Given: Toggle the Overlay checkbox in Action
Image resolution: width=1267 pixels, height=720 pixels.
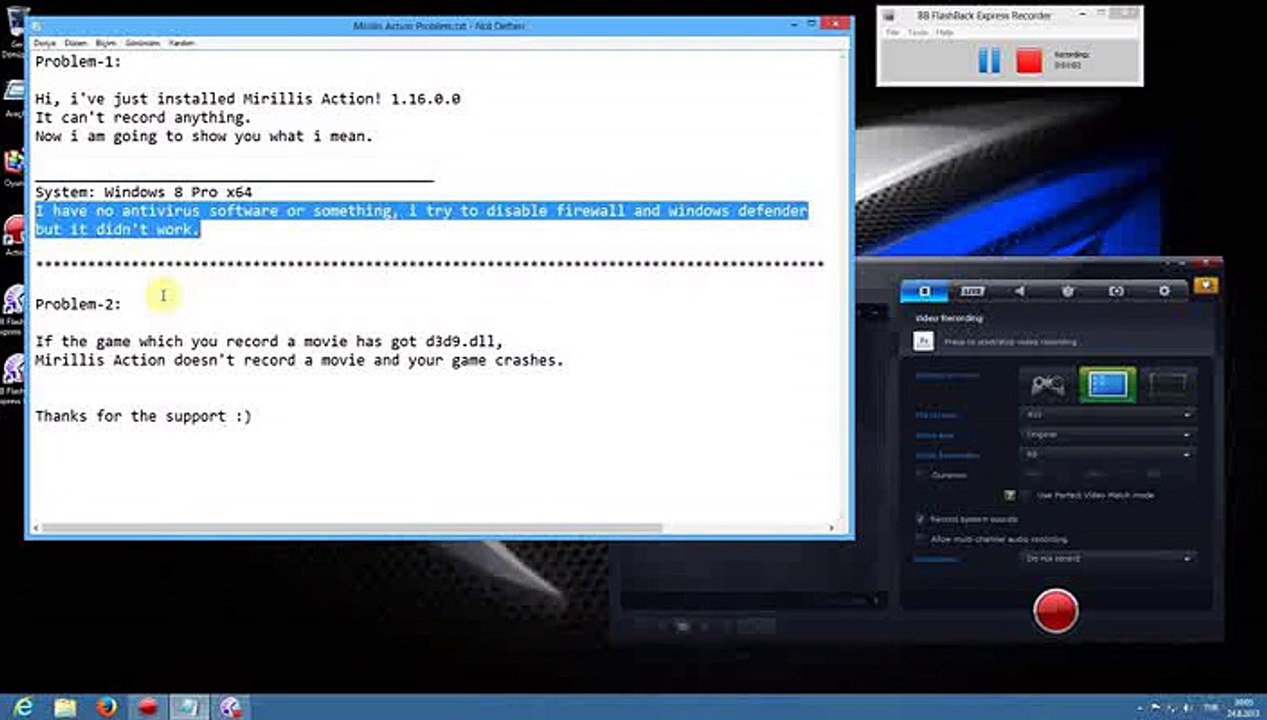Looking at the screenshot, I should 921,475.
